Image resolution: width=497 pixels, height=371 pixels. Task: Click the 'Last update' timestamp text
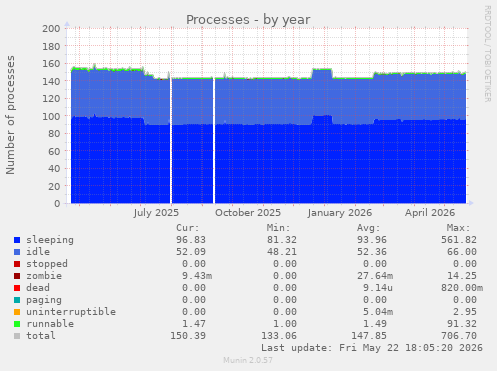[372, 348]
